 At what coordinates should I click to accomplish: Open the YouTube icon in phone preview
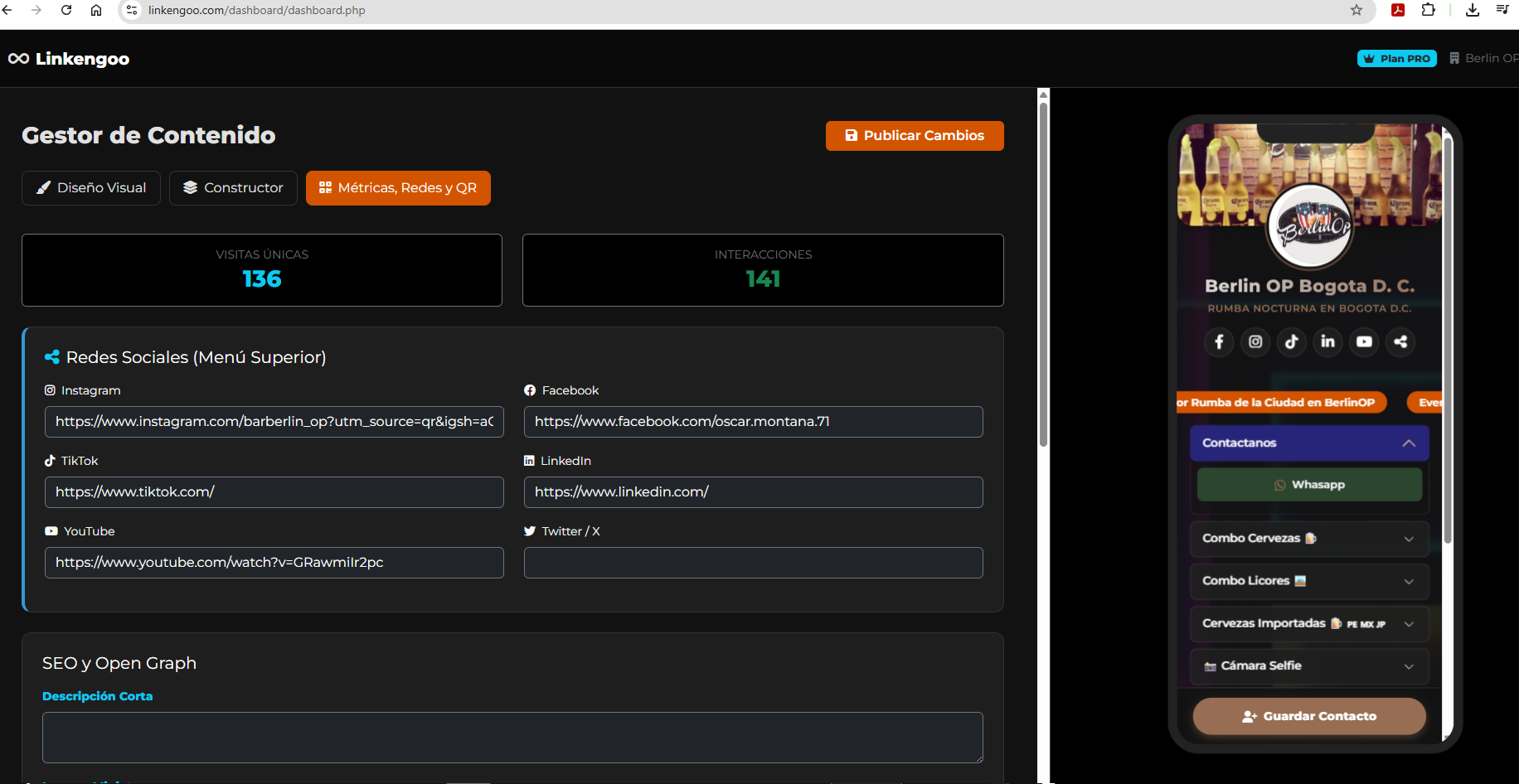(1364, 341)
